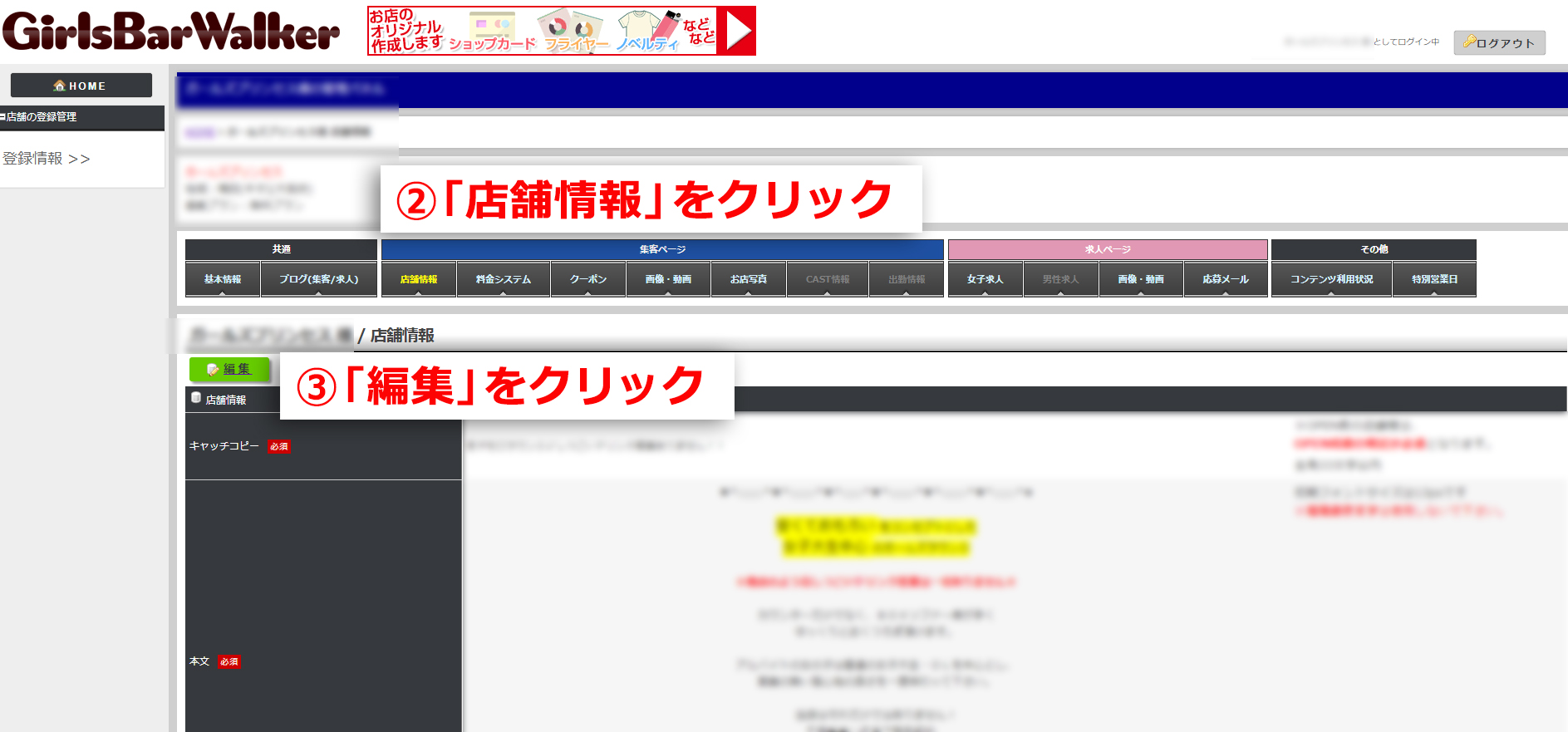
Task: Click the red play arrow on the banner ad
Action: [x=737, y=32]
